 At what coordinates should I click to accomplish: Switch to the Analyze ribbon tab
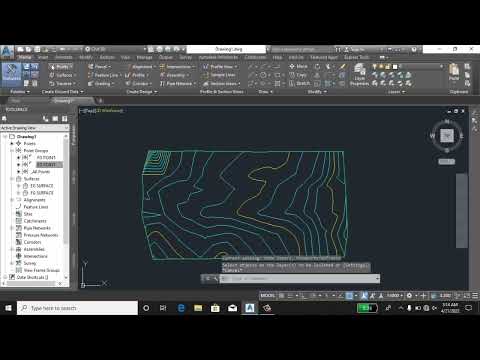pyautogui.click(x=107, y=57)
